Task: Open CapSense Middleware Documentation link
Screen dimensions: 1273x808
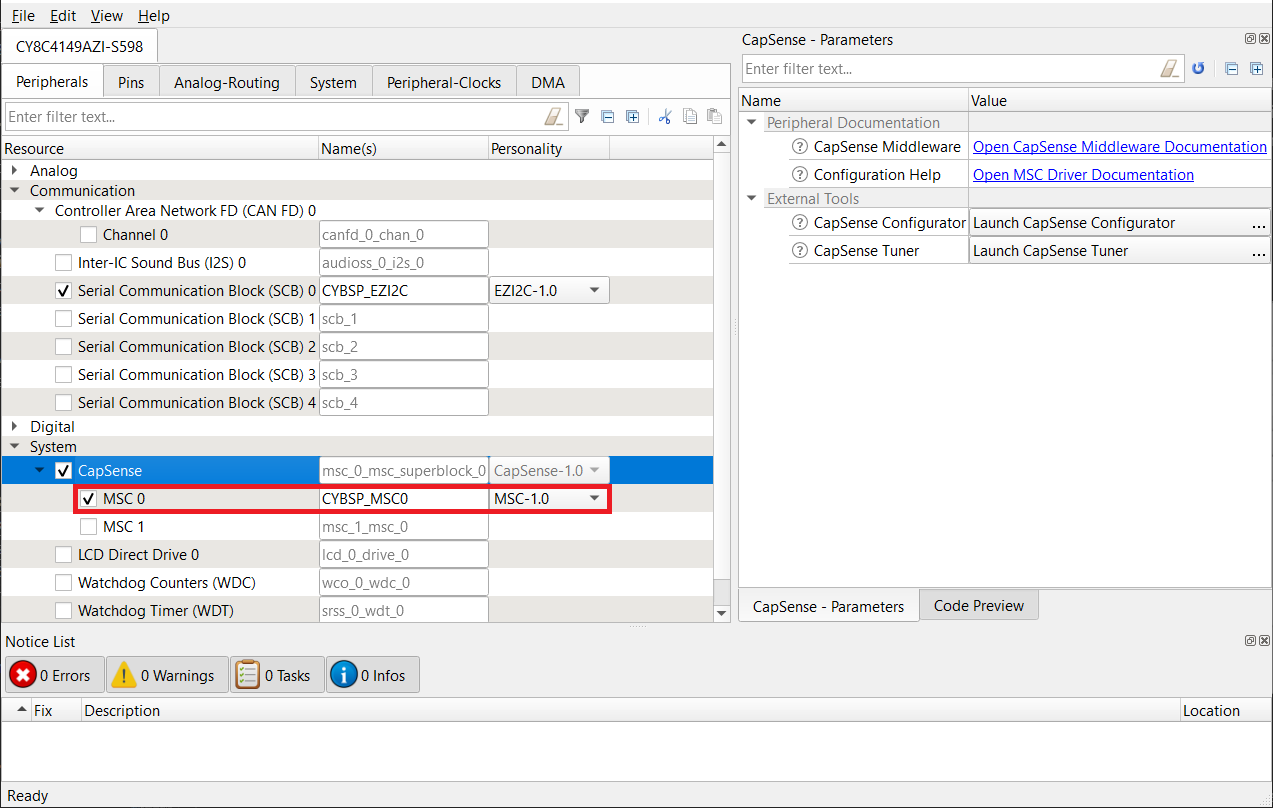Action: 1120,147
